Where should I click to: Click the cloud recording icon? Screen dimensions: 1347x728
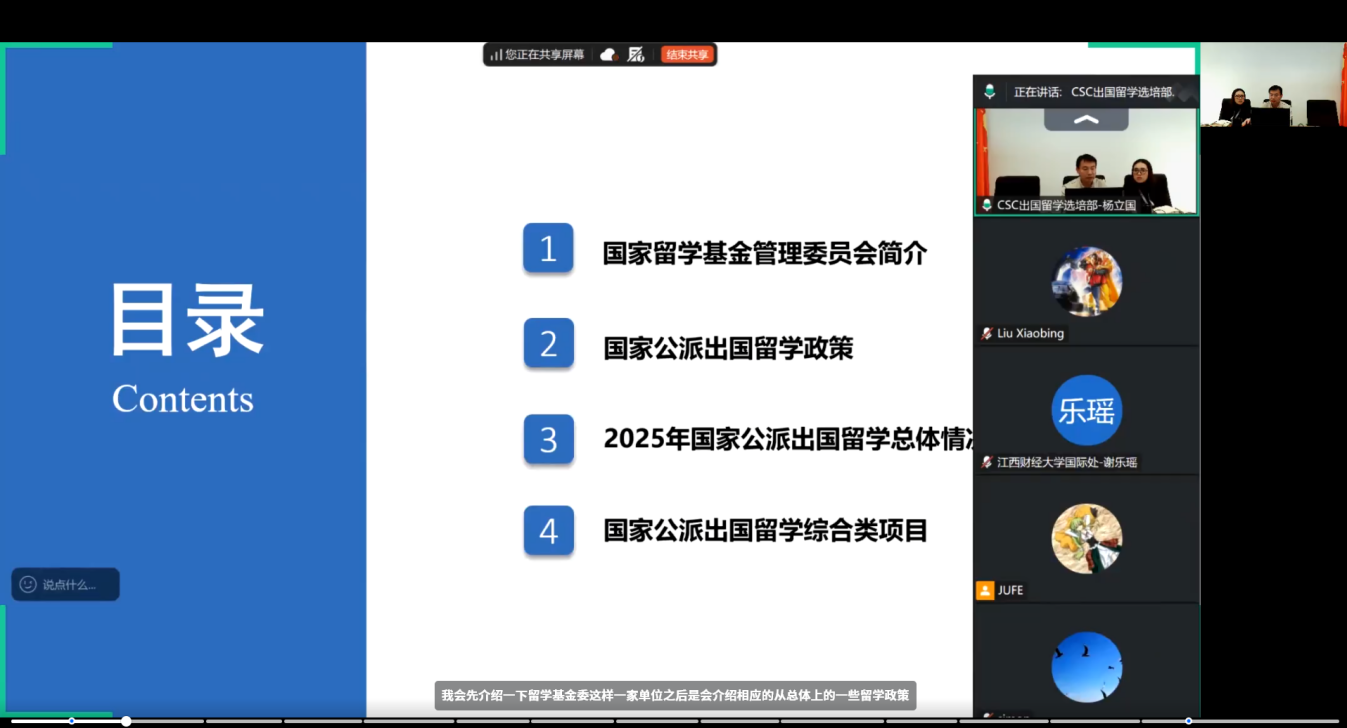[x=608, y=55]
